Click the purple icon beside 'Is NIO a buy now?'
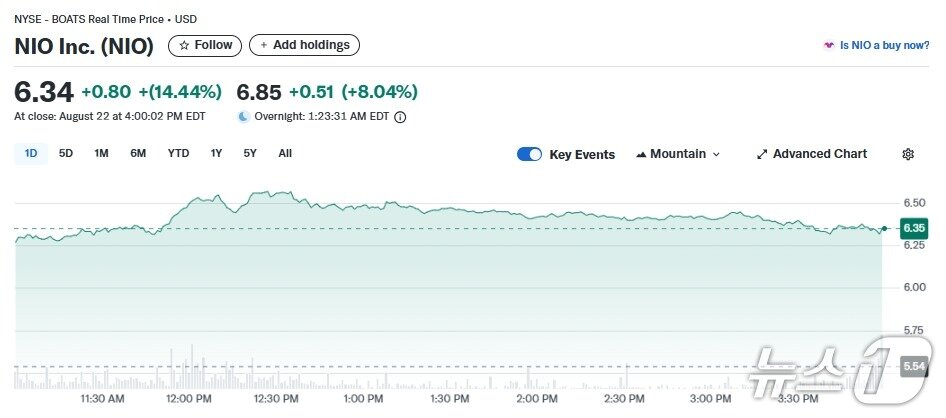946x418 pixels. point(828,45)
